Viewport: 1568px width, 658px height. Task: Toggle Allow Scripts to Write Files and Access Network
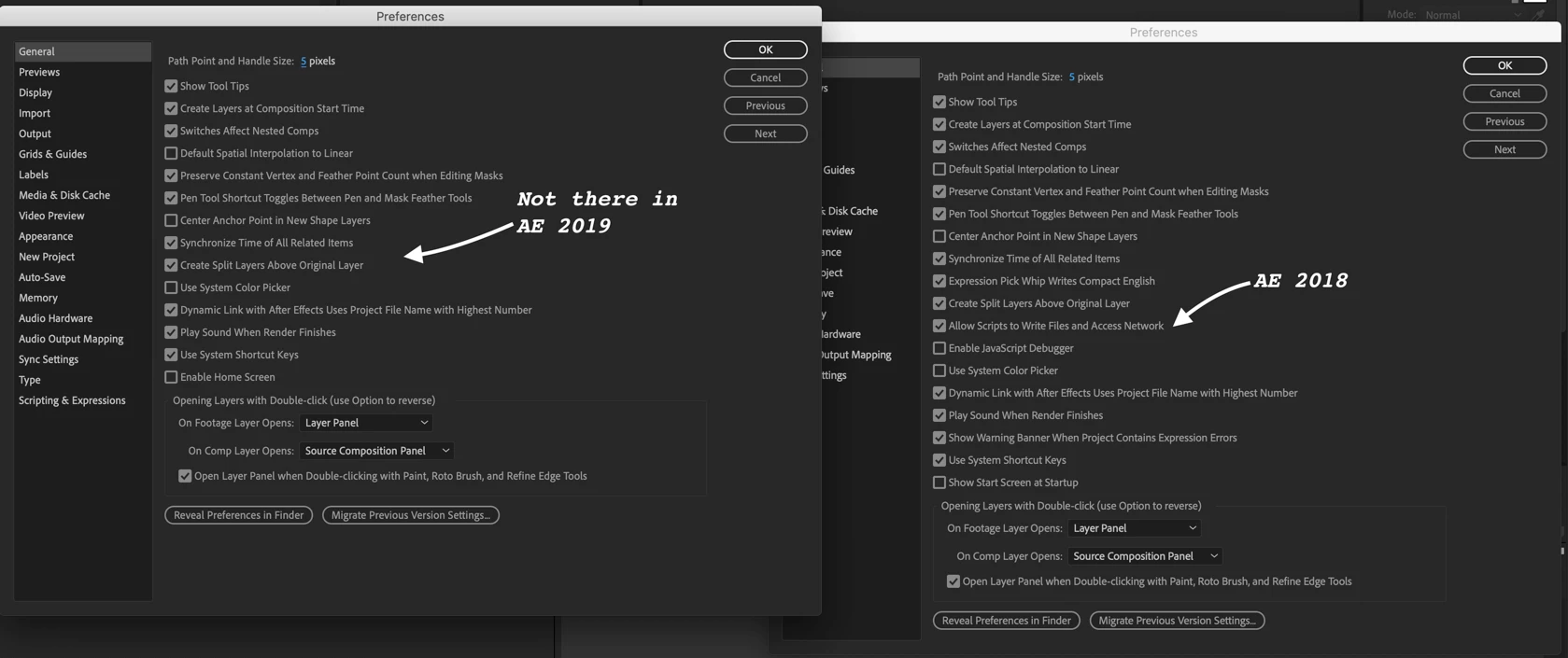(939, 326)
